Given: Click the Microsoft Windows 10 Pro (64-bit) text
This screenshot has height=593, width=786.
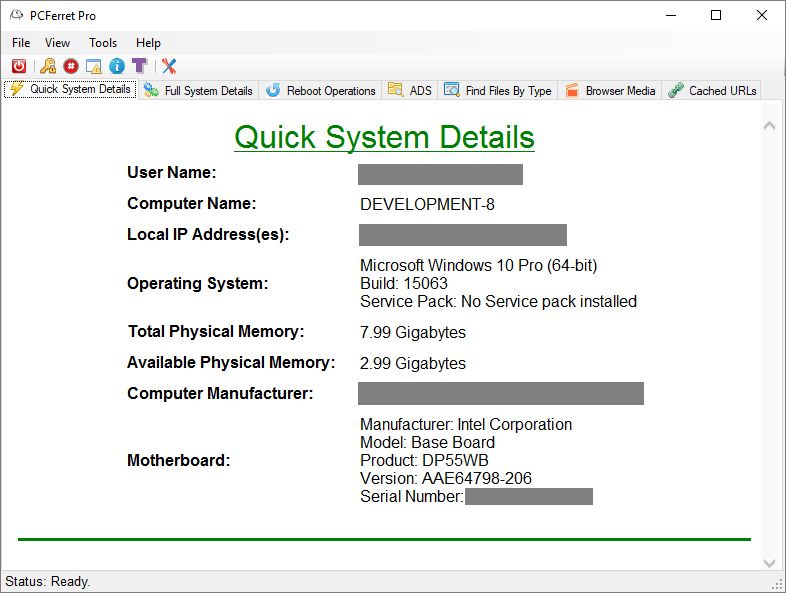Looking at the screenshot, I should point(479,265).
